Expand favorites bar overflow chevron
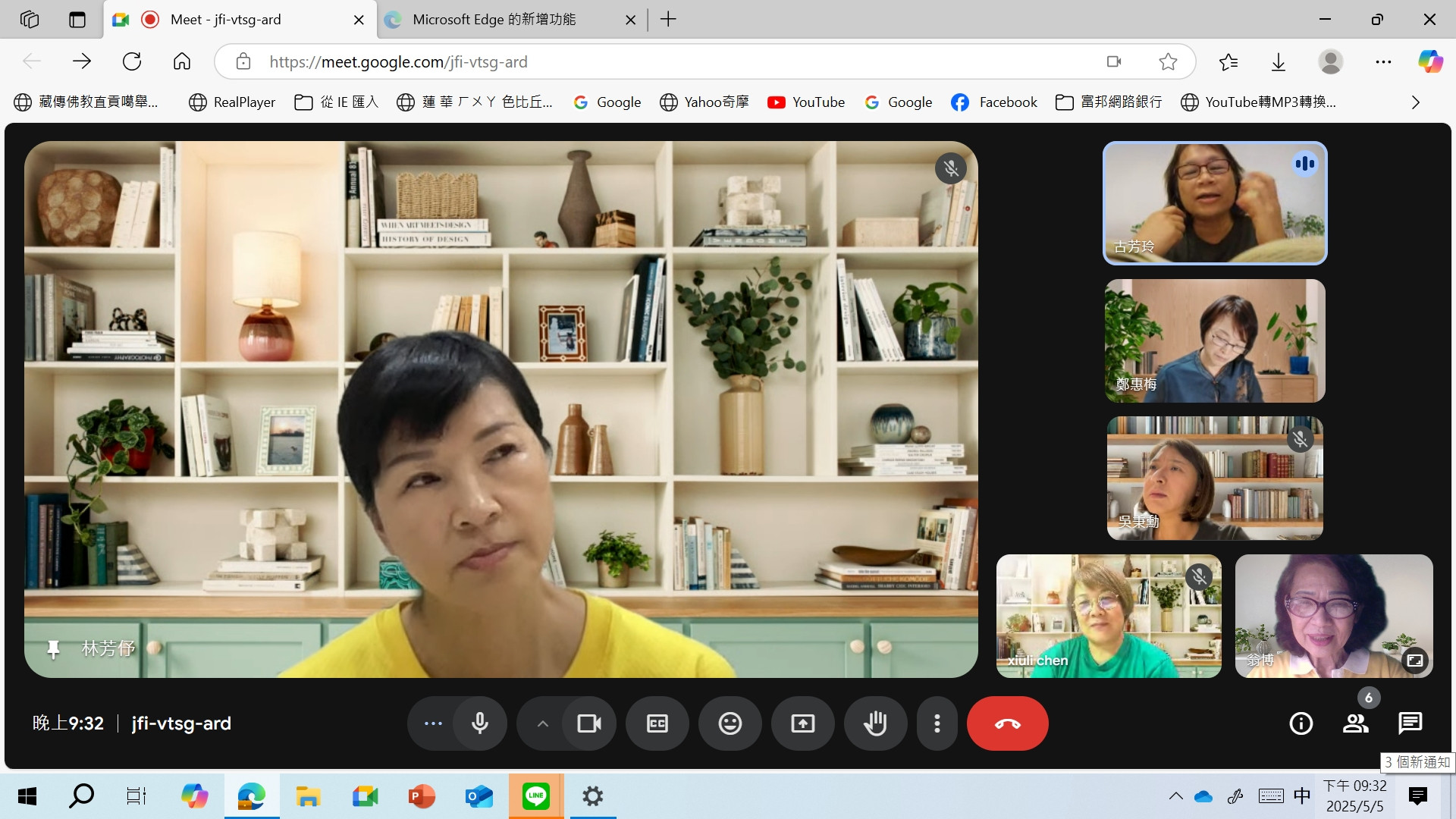The height and width of the screenshot is (819, 1456). point(1415,102)
